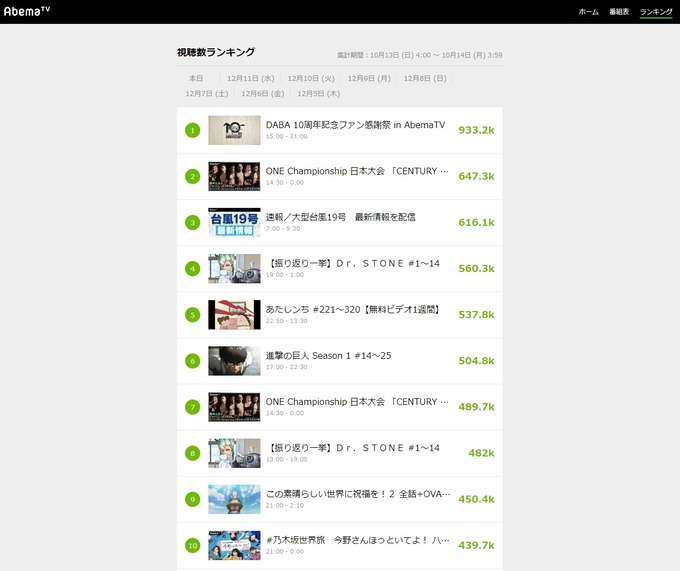Select the 12月9日 (月) tab
The height and width of the screenshot is (571, 680).
coord(369,78)
